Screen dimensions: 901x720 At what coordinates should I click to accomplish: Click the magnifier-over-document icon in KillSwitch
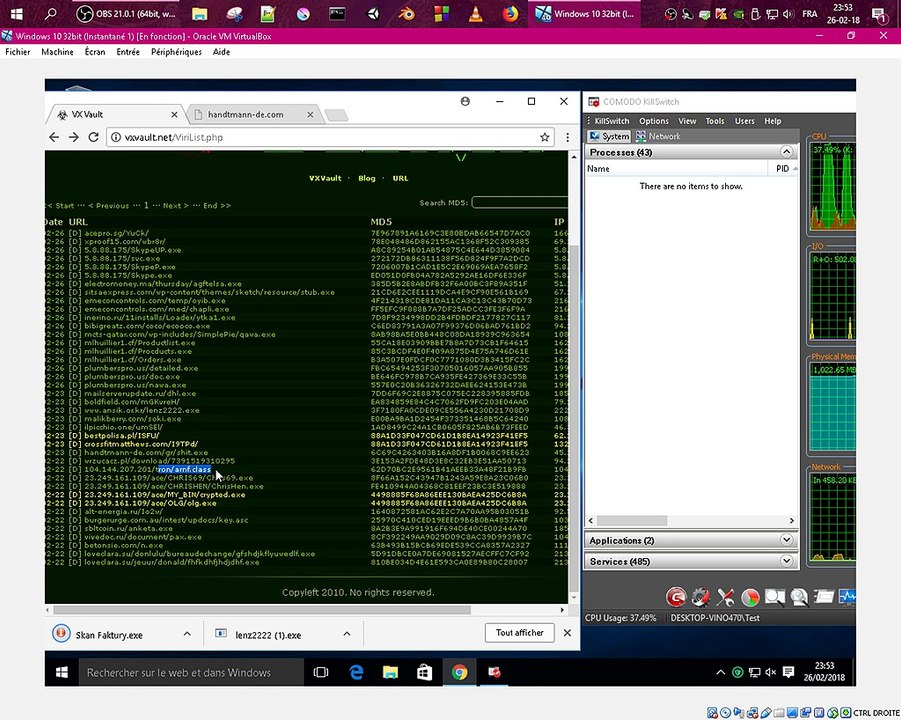[799, 597]
